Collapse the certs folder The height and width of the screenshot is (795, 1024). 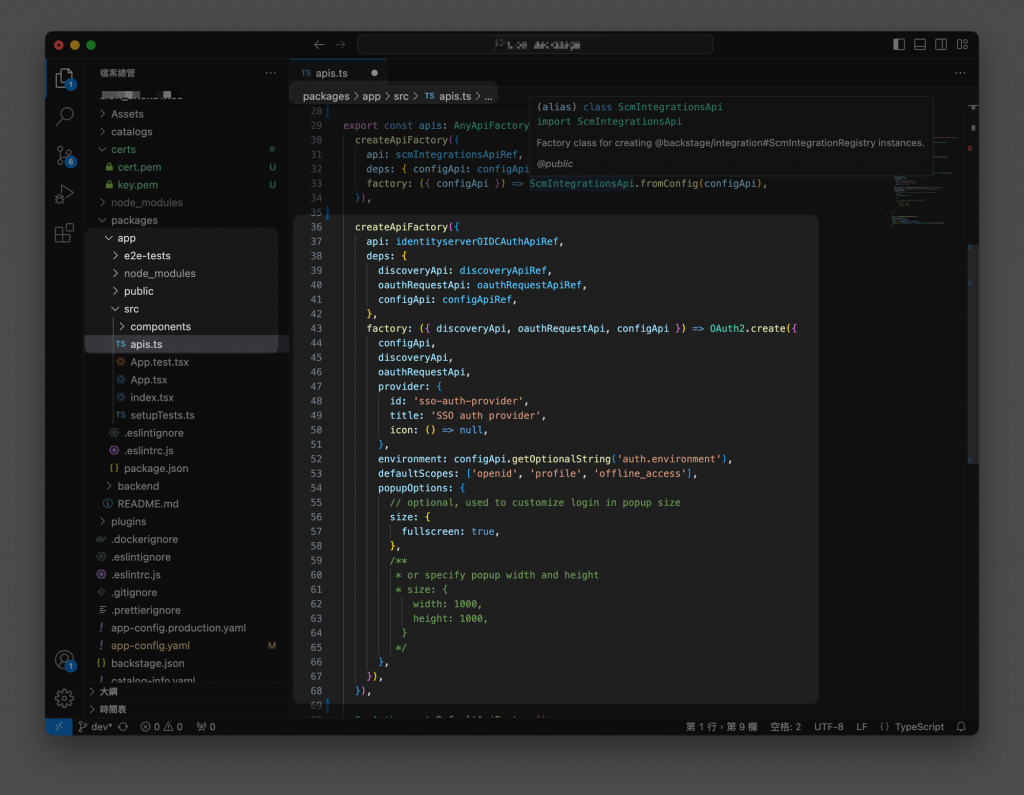(123, 149)
